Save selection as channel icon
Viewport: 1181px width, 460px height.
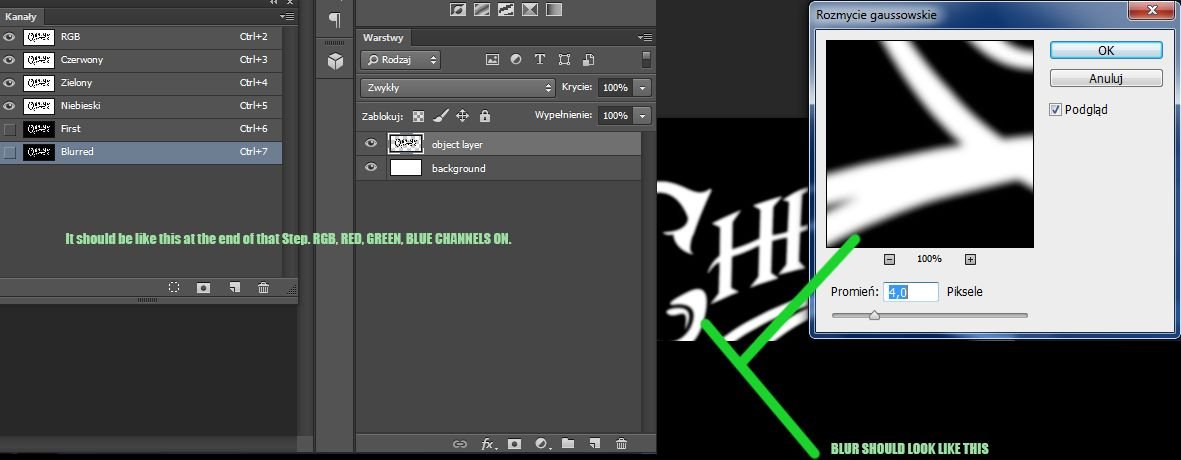tap(203, 287)
